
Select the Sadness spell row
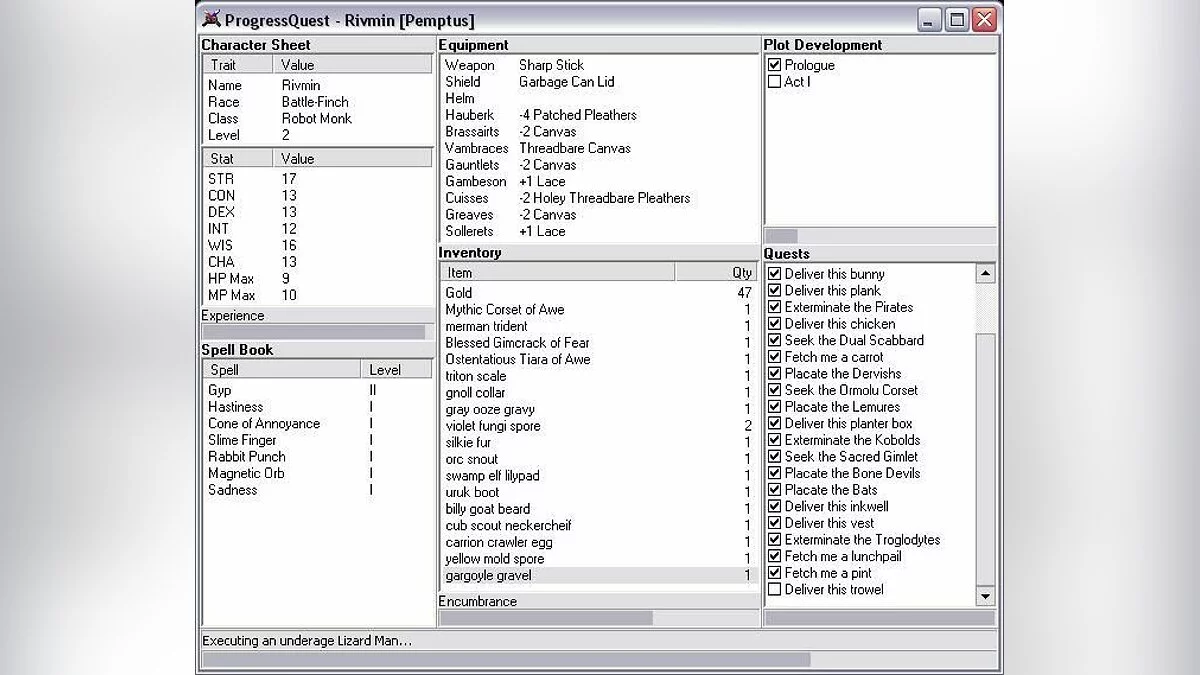tap(318, 490)
